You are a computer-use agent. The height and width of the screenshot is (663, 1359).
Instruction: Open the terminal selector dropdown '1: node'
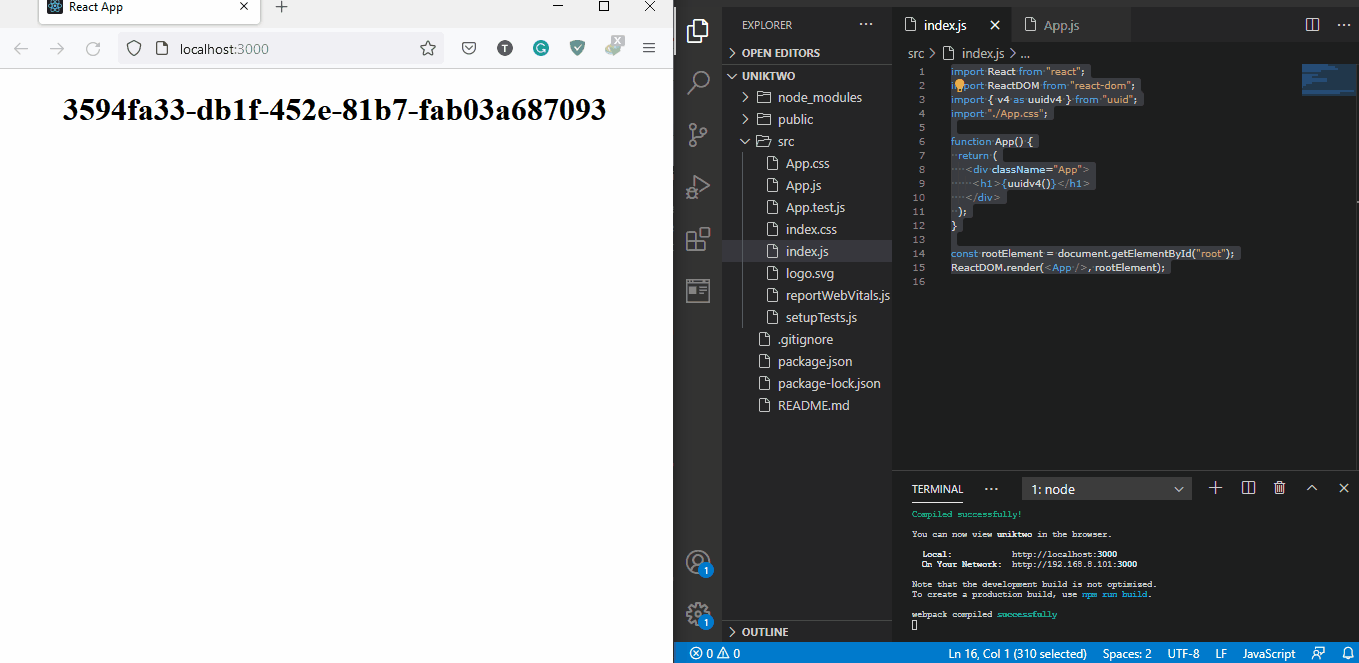tap(1106, 489)
